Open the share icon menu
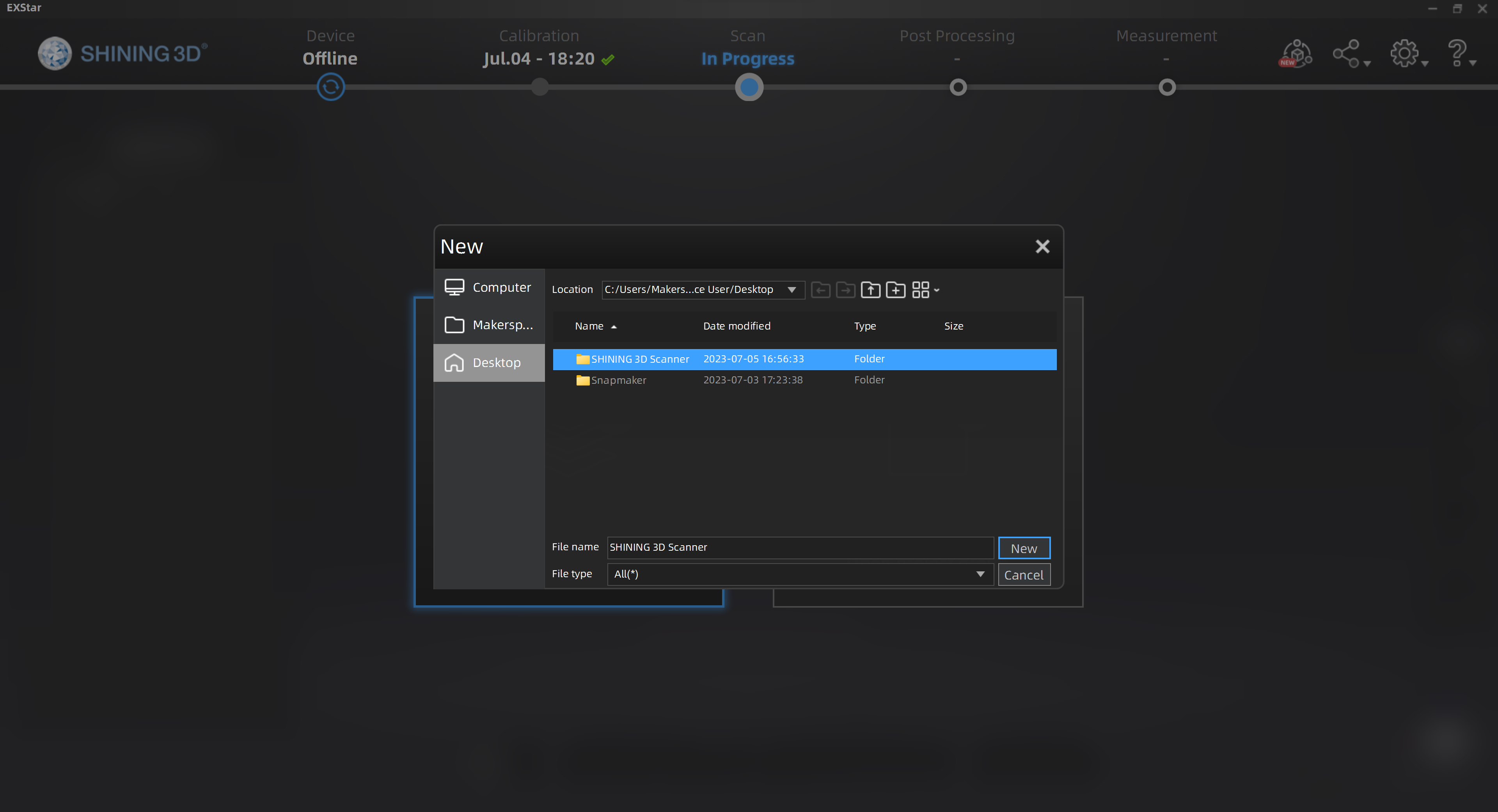 pos(1347,54)
